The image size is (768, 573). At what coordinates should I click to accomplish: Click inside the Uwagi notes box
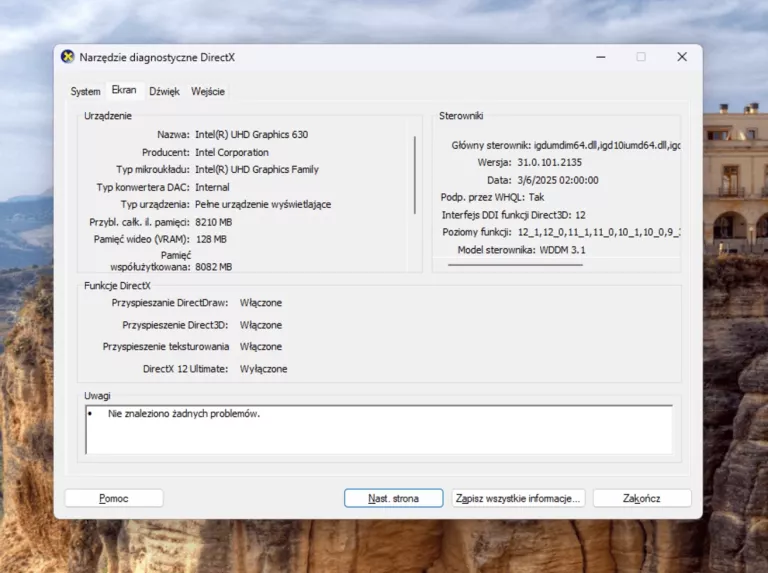(x=380, y=430)
